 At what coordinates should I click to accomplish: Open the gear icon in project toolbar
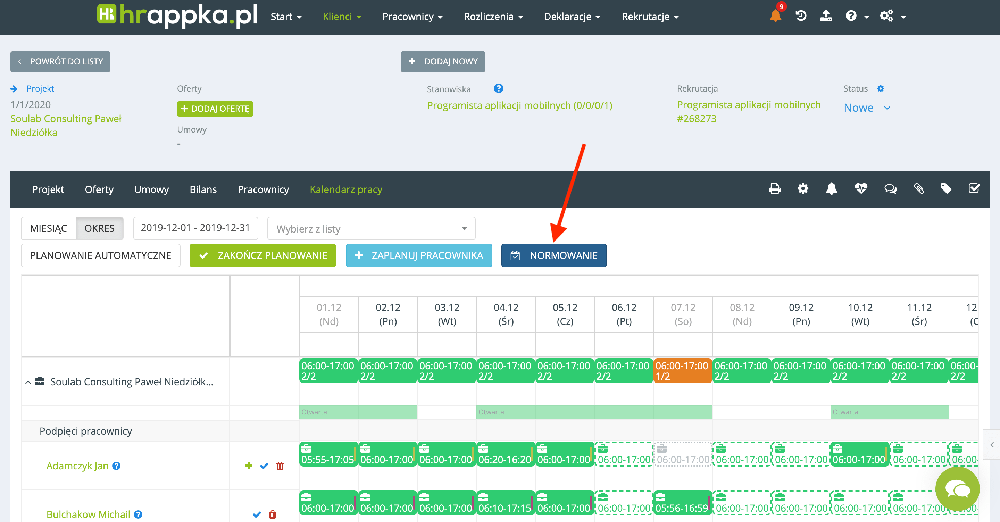coord(803,189)
